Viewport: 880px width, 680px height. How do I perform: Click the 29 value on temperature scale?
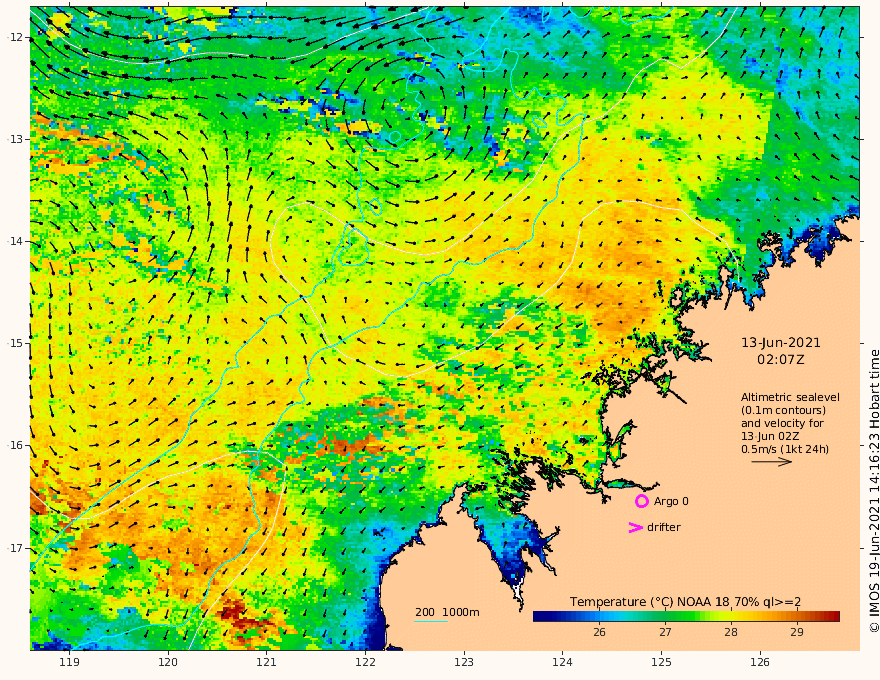796,632
